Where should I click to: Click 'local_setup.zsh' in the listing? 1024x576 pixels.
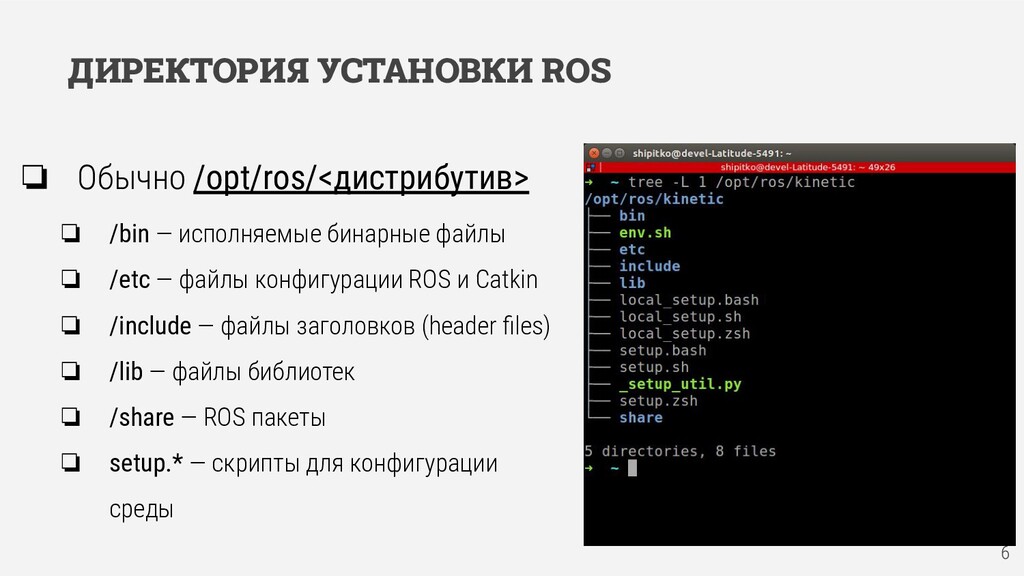coord(684,334)
